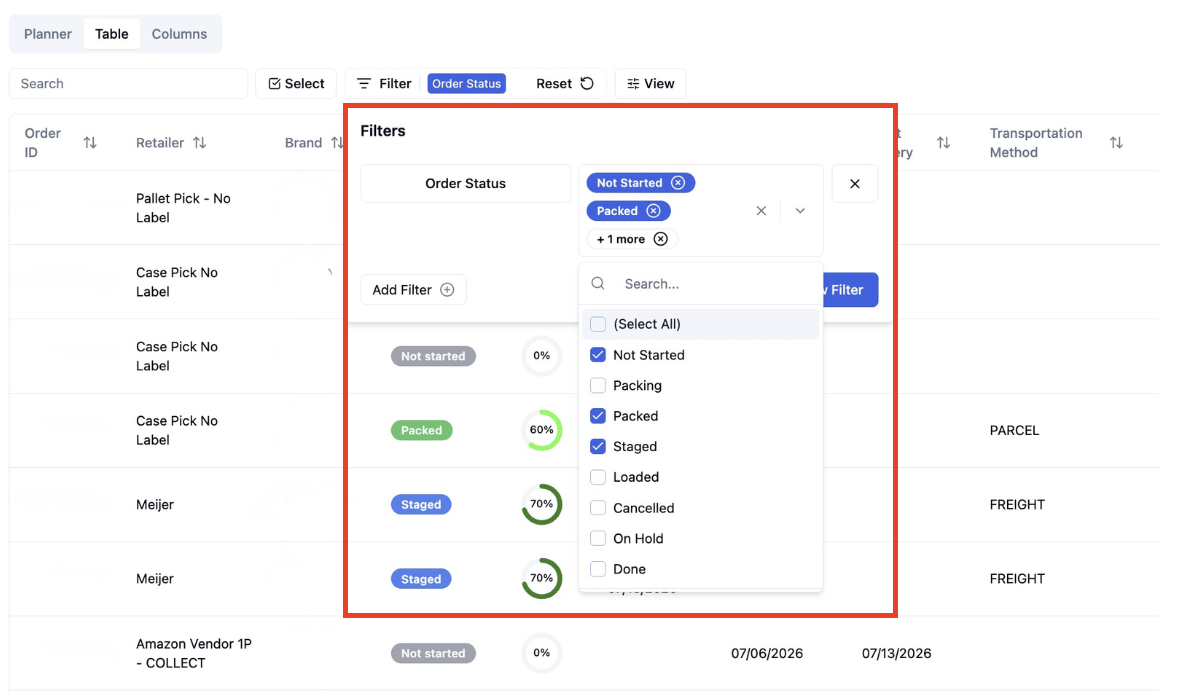This screenshot has width=1180, height=694.
Task: Click the PARCEL transportation cell
Action: [x=1014, y=431]
